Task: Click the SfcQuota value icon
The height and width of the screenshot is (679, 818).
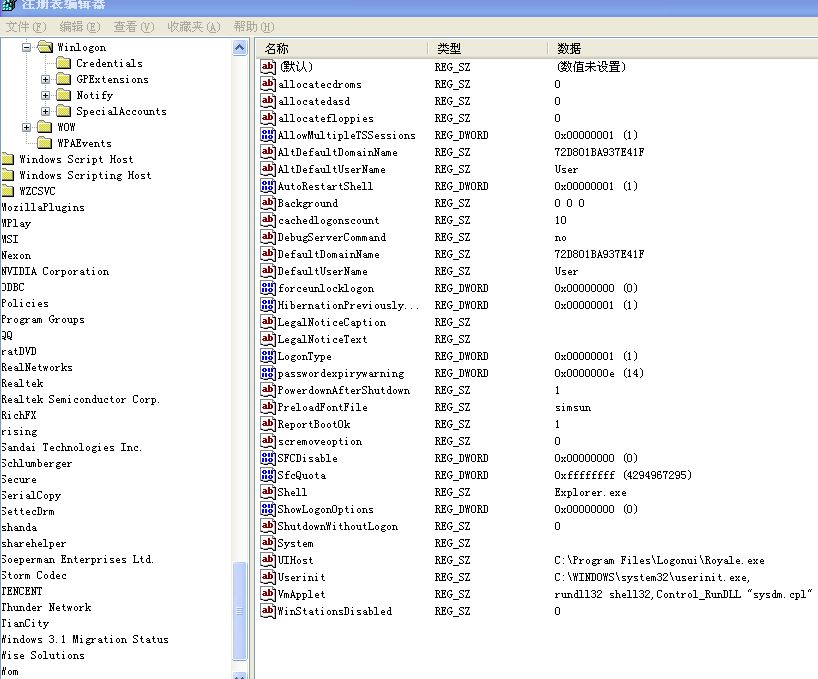Action: click(268, 475)
